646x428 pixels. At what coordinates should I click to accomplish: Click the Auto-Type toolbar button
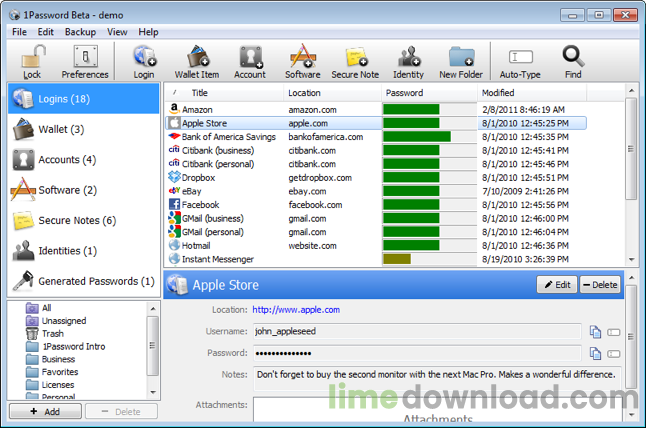tap(521, 60)
